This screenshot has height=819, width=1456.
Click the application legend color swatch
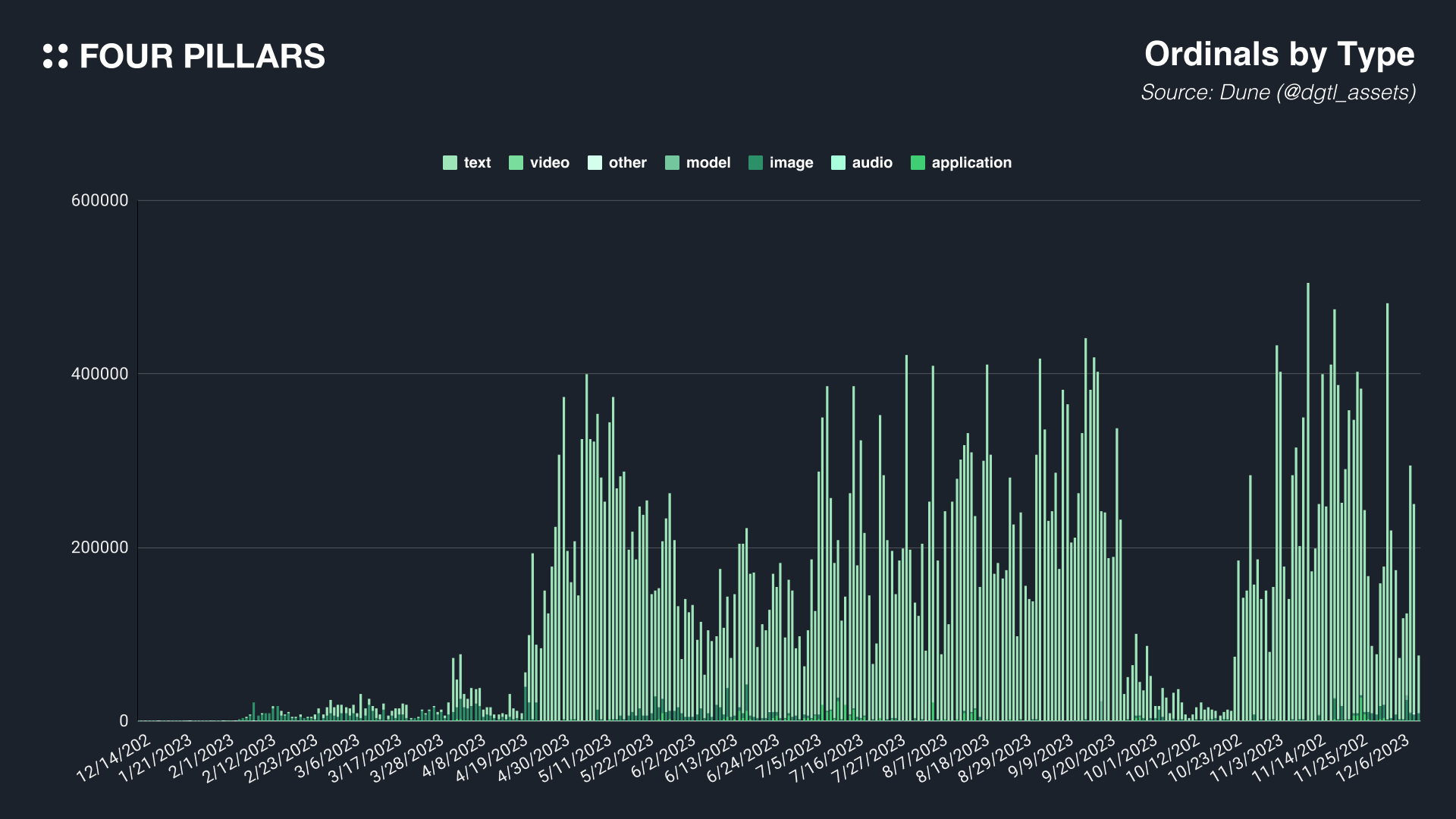coord(918,163)
